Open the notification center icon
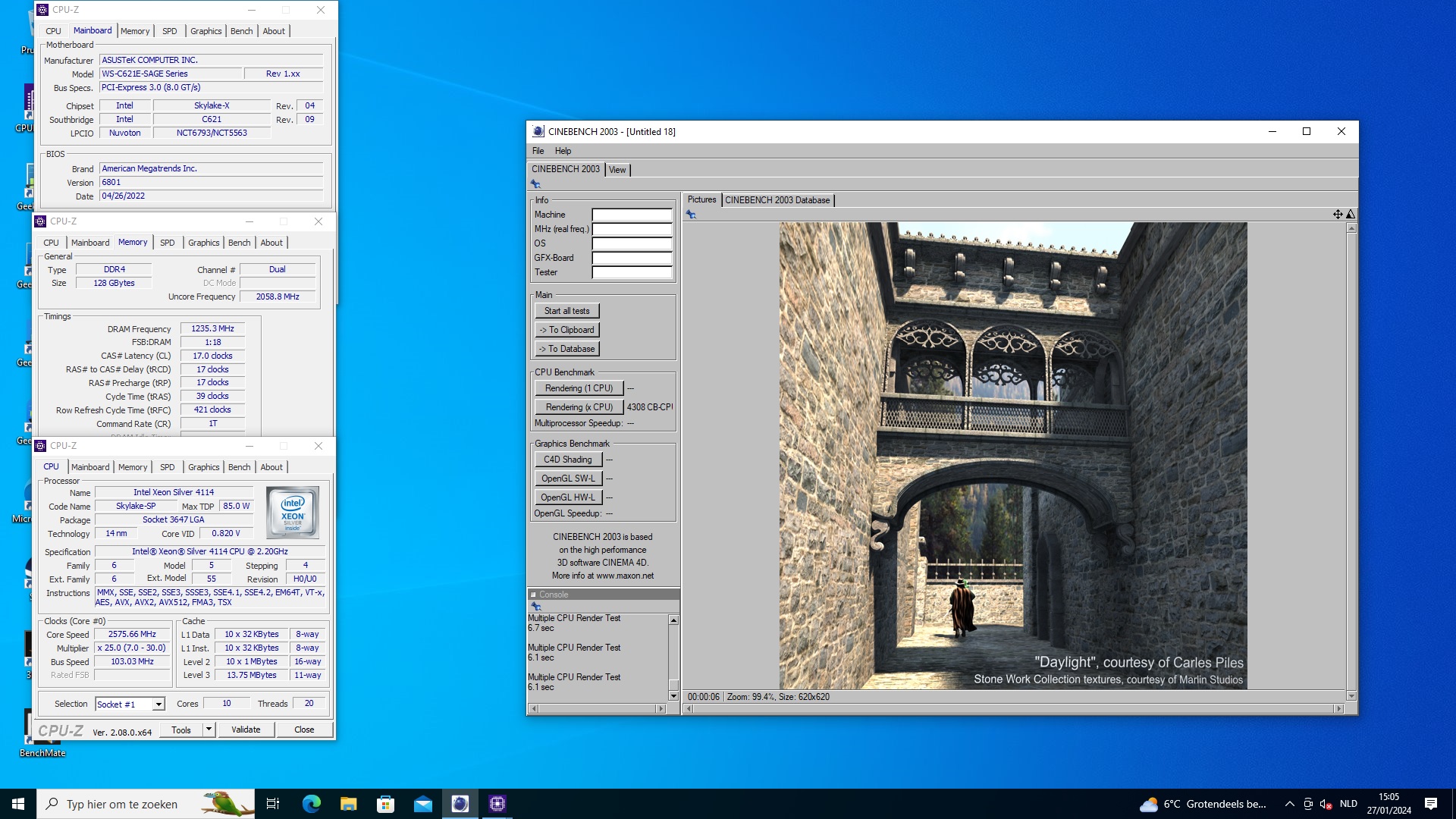Screen dimensions: 1456x819 [1431, 804]
